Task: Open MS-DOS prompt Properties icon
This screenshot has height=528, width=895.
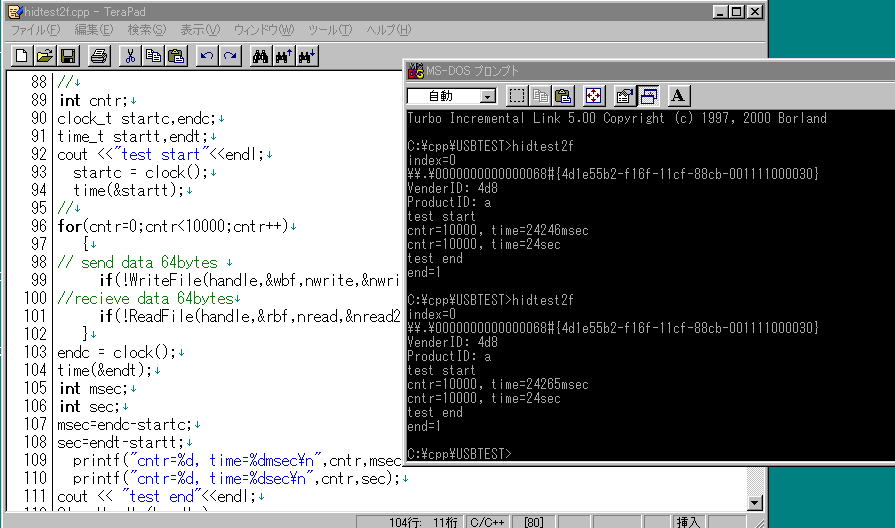Action: point(624,96)
